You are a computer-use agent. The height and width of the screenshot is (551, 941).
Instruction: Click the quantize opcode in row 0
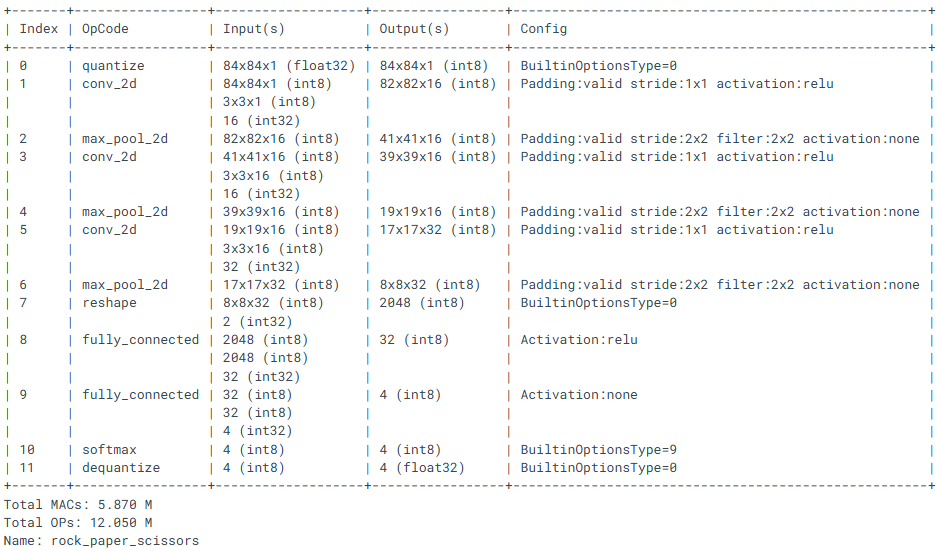pyautogui.click(x=113, y=66)
